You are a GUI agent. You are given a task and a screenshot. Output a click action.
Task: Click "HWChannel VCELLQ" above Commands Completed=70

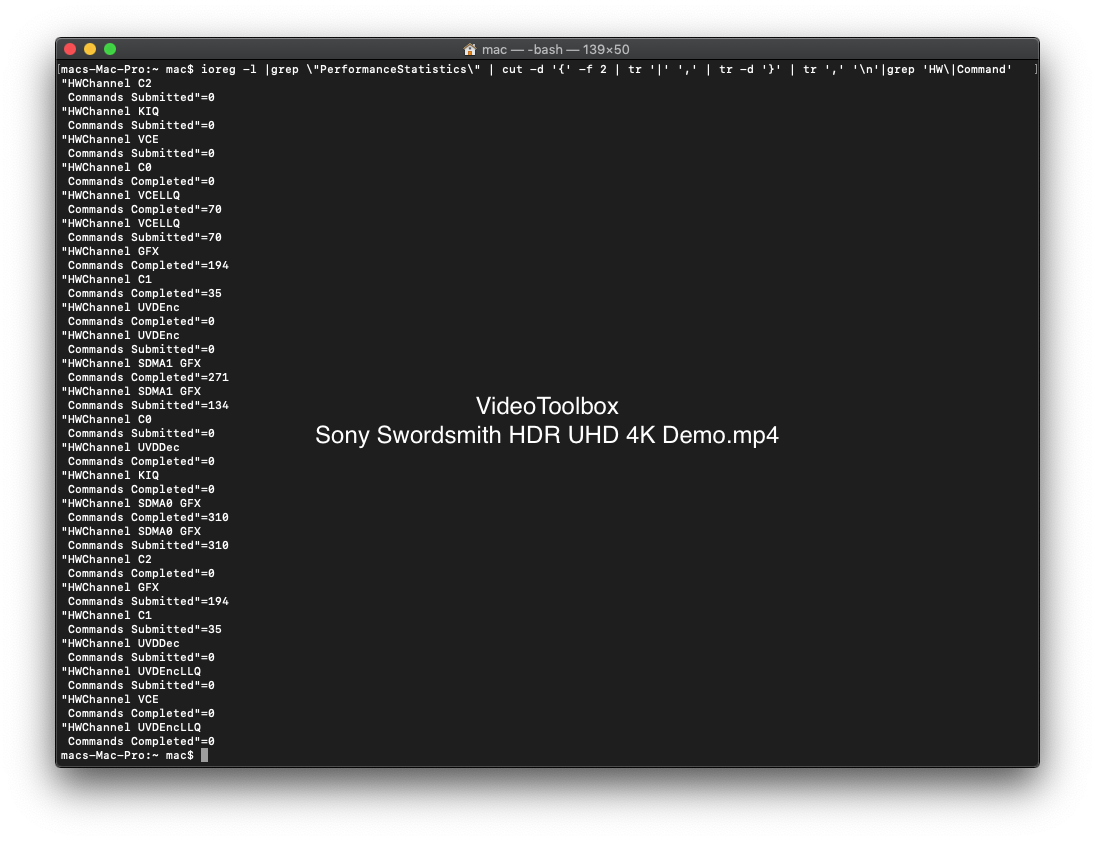[120, 196]
